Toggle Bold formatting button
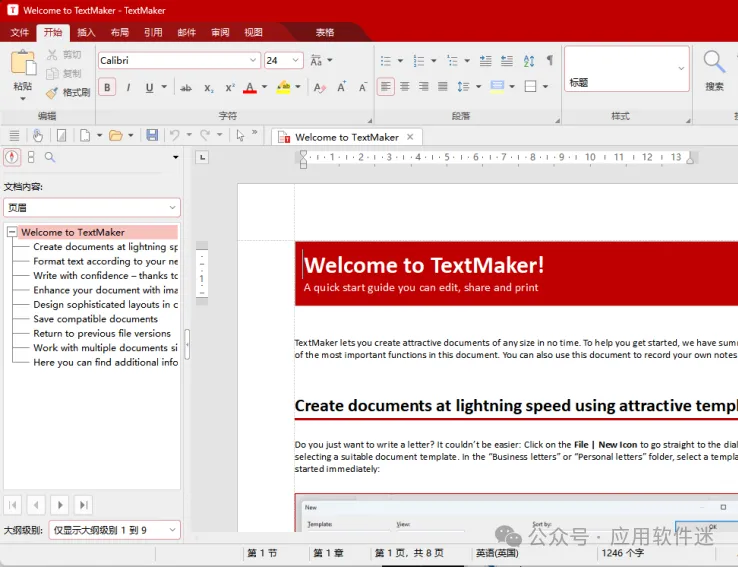Viewport: 738px width, 567px height. [107, 88]
